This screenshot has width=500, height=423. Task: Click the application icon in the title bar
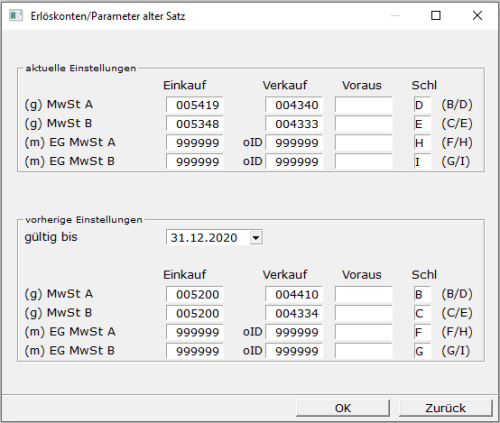coord(16,16)
